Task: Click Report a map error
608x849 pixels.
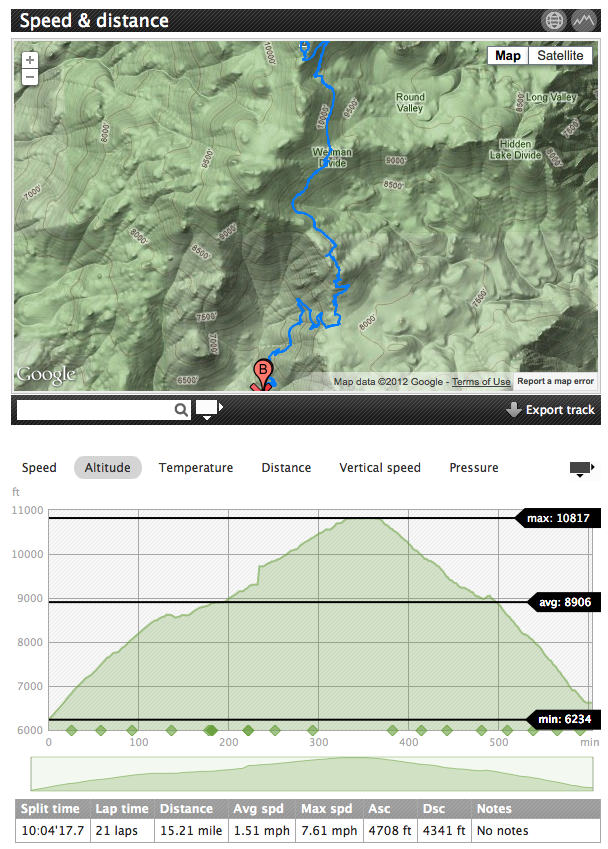Action: (x=556, y=381)
